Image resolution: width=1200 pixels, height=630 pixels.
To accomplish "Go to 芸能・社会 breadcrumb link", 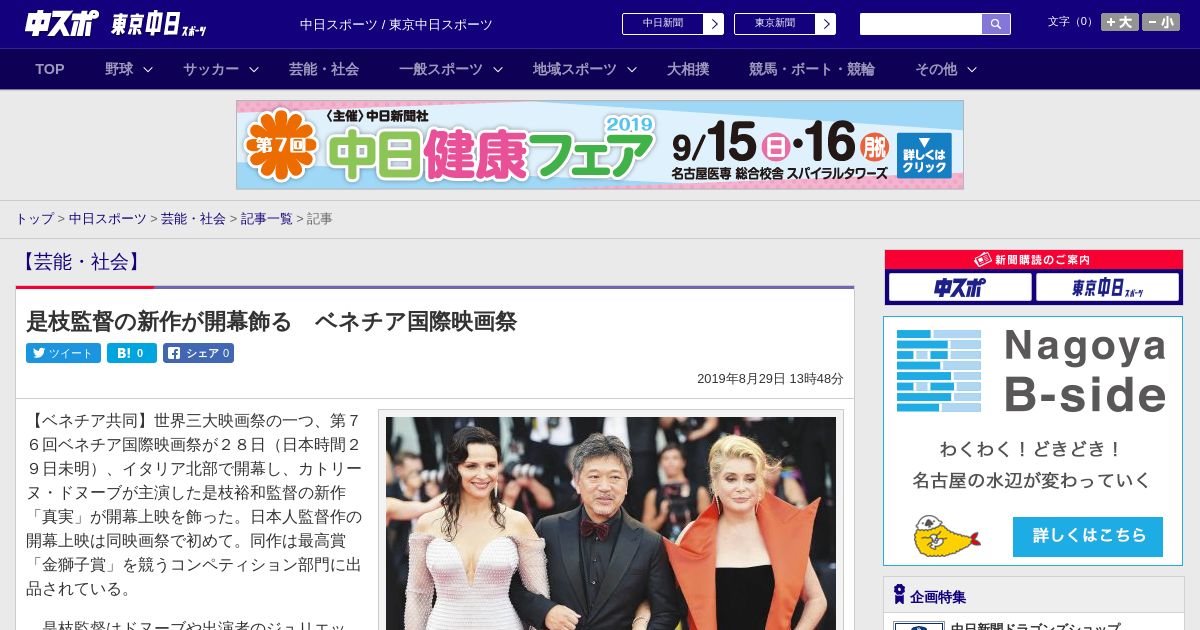I will click(193, 218).
